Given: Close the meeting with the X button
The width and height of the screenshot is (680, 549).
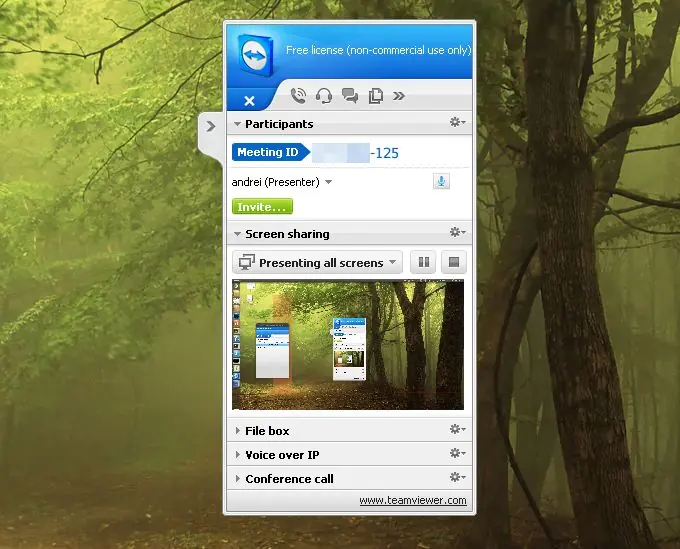Looking at the screenshot, I should [x=249, y=101].
